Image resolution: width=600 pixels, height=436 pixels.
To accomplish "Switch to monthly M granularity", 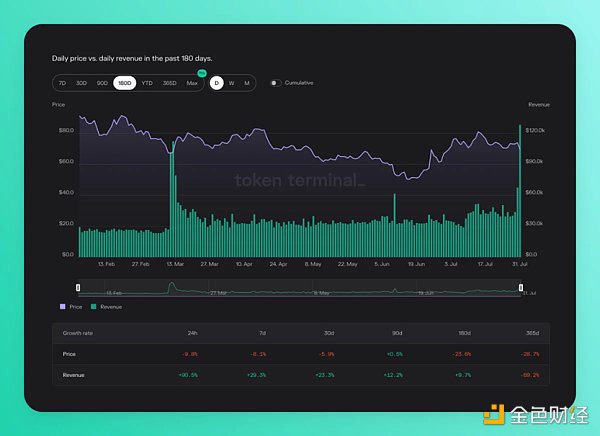I will pos(247,83).
